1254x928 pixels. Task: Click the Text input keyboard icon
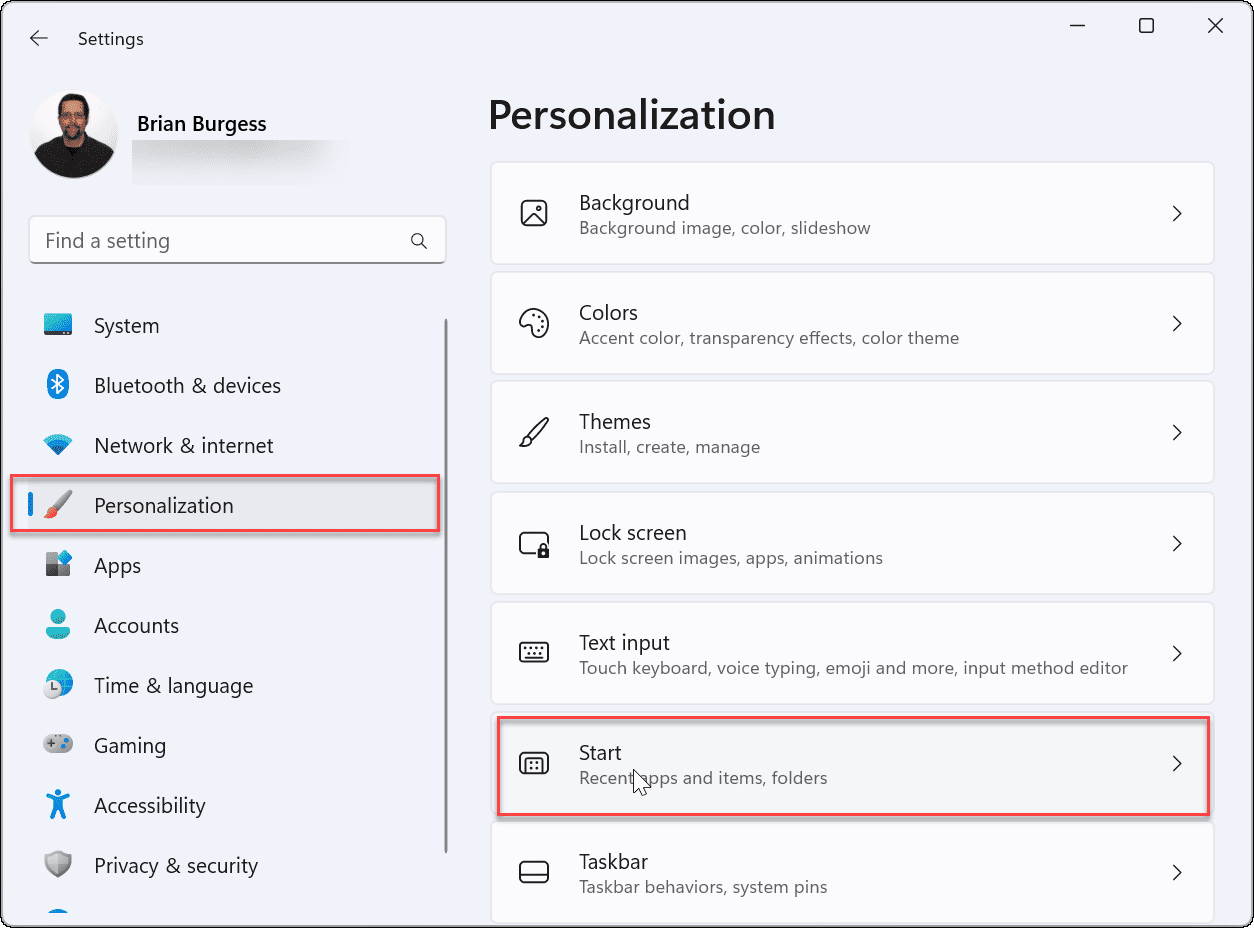534,653
